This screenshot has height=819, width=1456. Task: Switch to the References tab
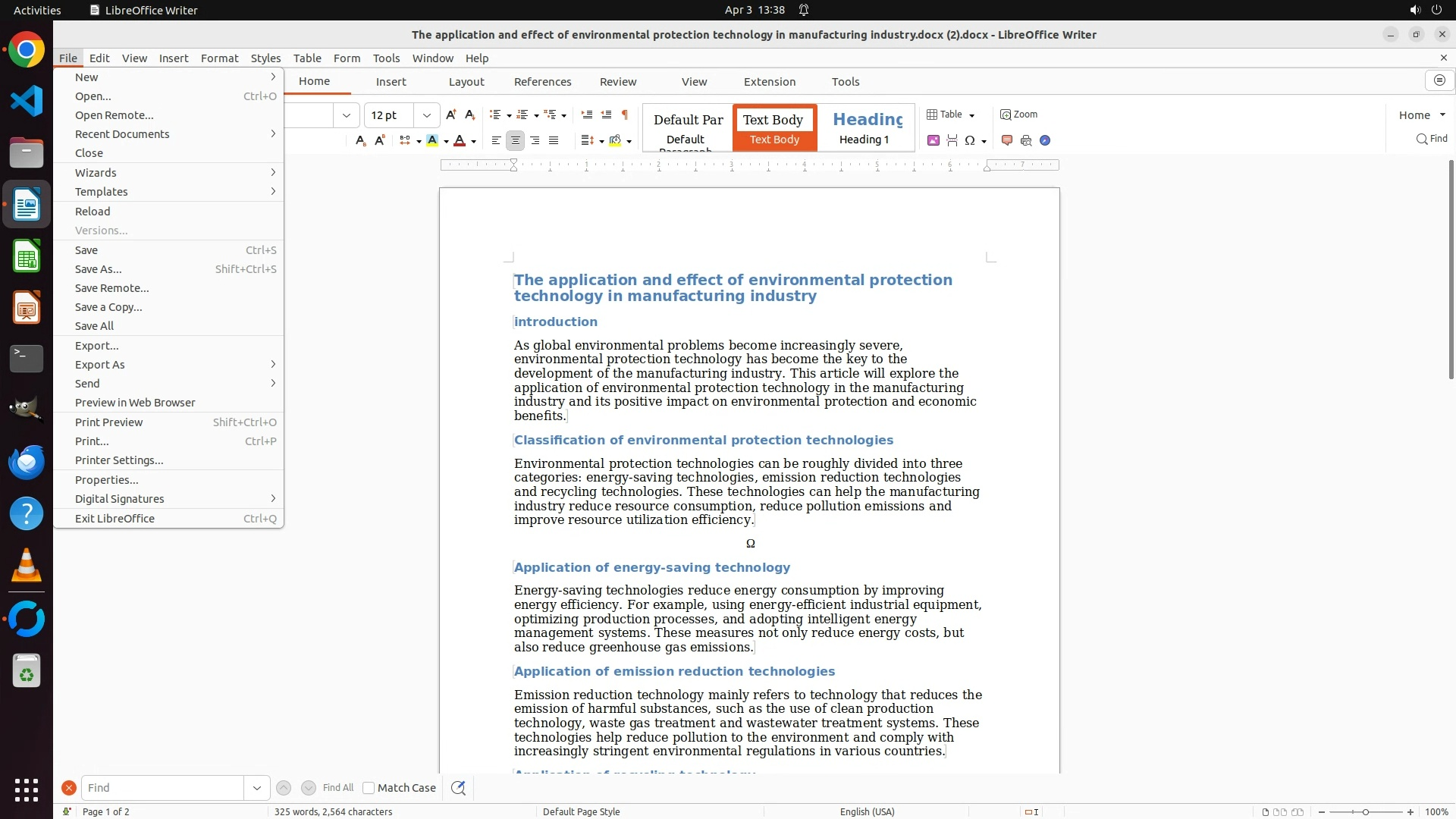pos(542,82)
